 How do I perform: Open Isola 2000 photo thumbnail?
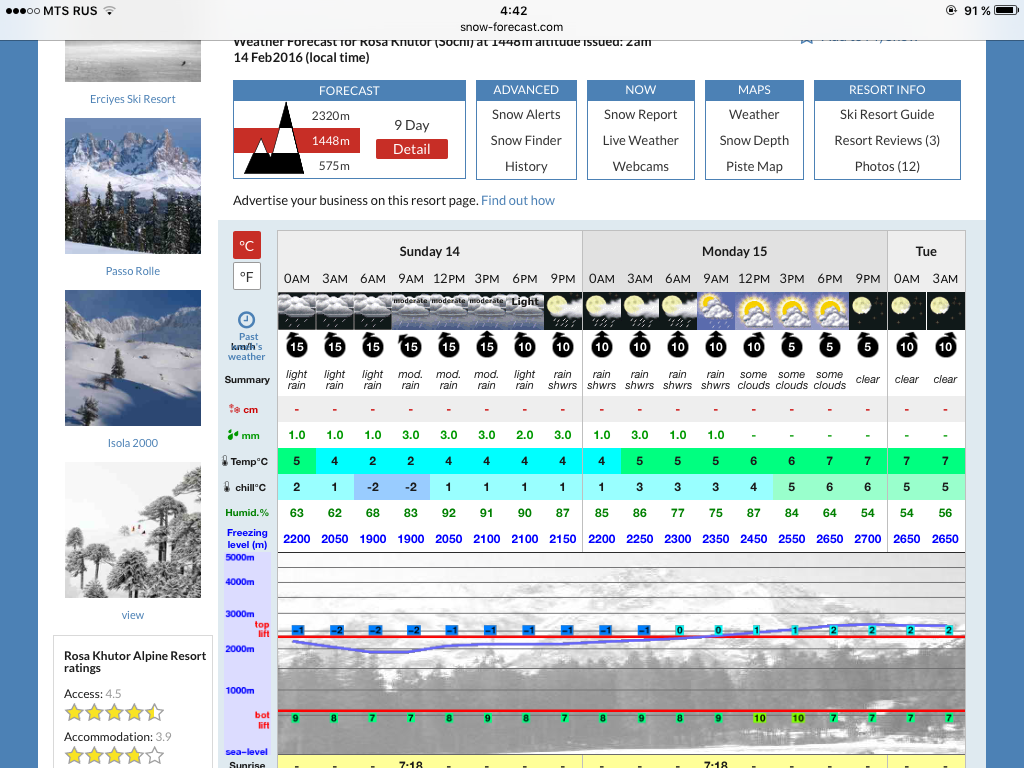tap(133, 358)
